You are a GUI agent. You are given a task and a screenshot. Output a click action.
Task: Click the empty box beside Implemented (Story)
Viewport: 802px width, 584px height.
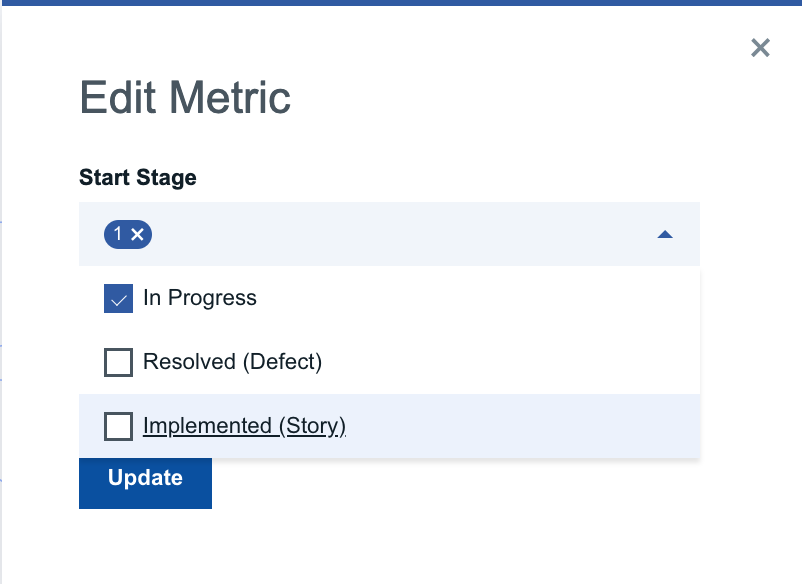click(118, 426)
